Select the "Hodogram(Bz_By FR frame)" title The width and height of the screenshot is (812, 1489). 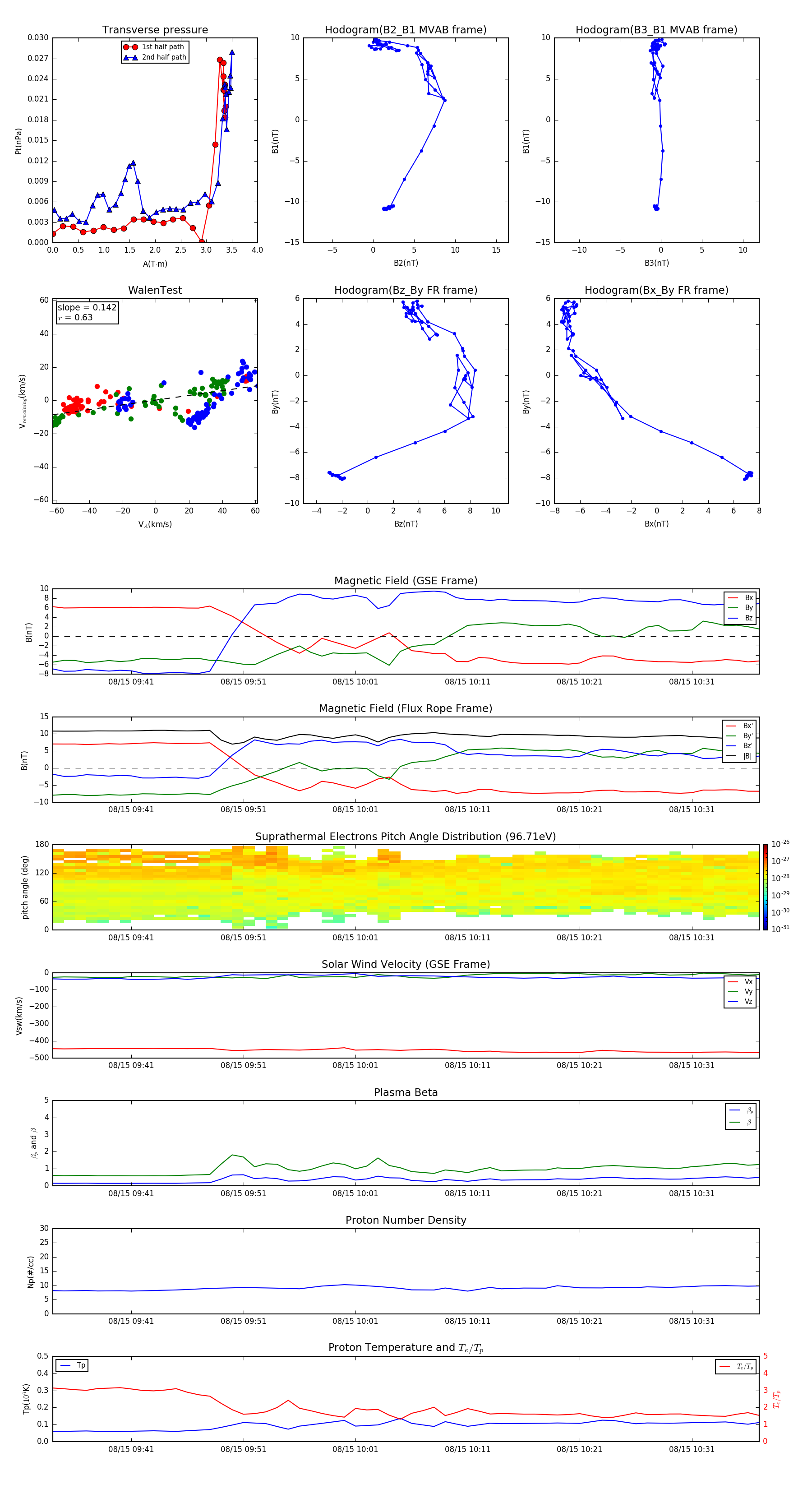[x=406, y=290]
